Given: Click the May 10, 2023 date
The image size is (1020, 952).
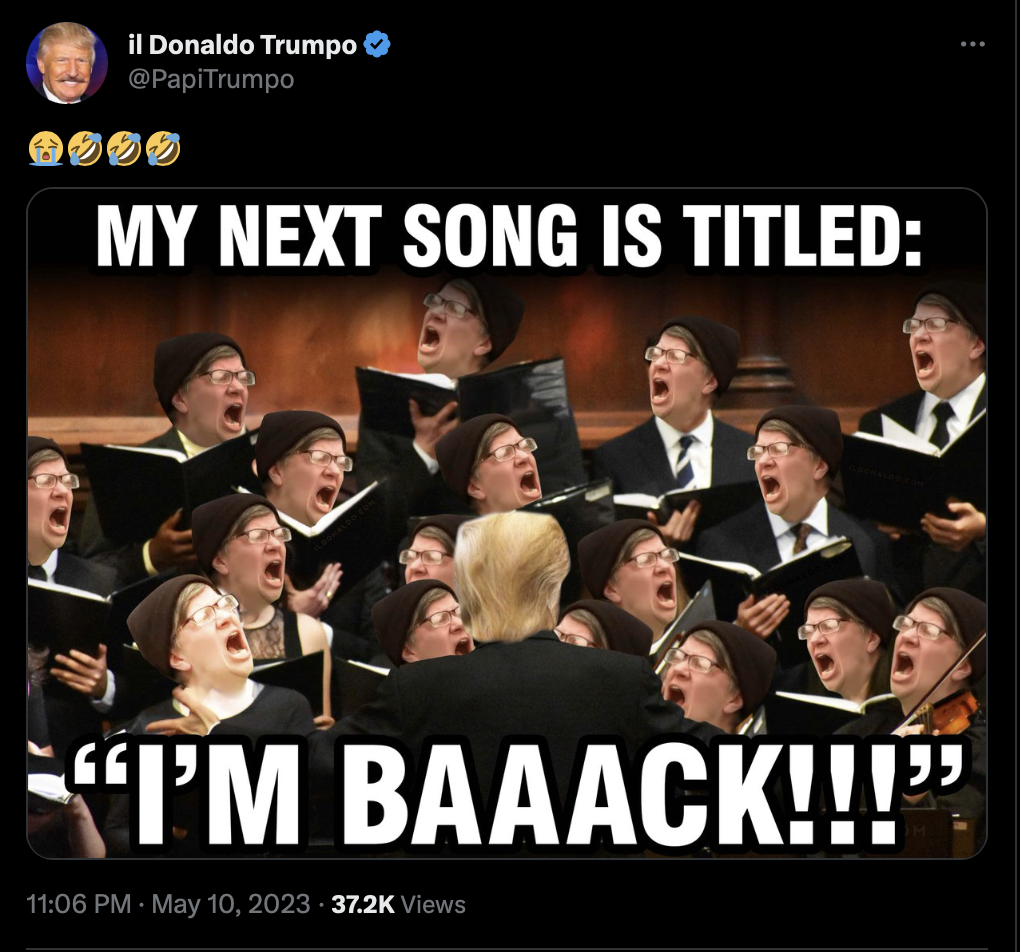Looking at the screenshot, I should (231, 904).
